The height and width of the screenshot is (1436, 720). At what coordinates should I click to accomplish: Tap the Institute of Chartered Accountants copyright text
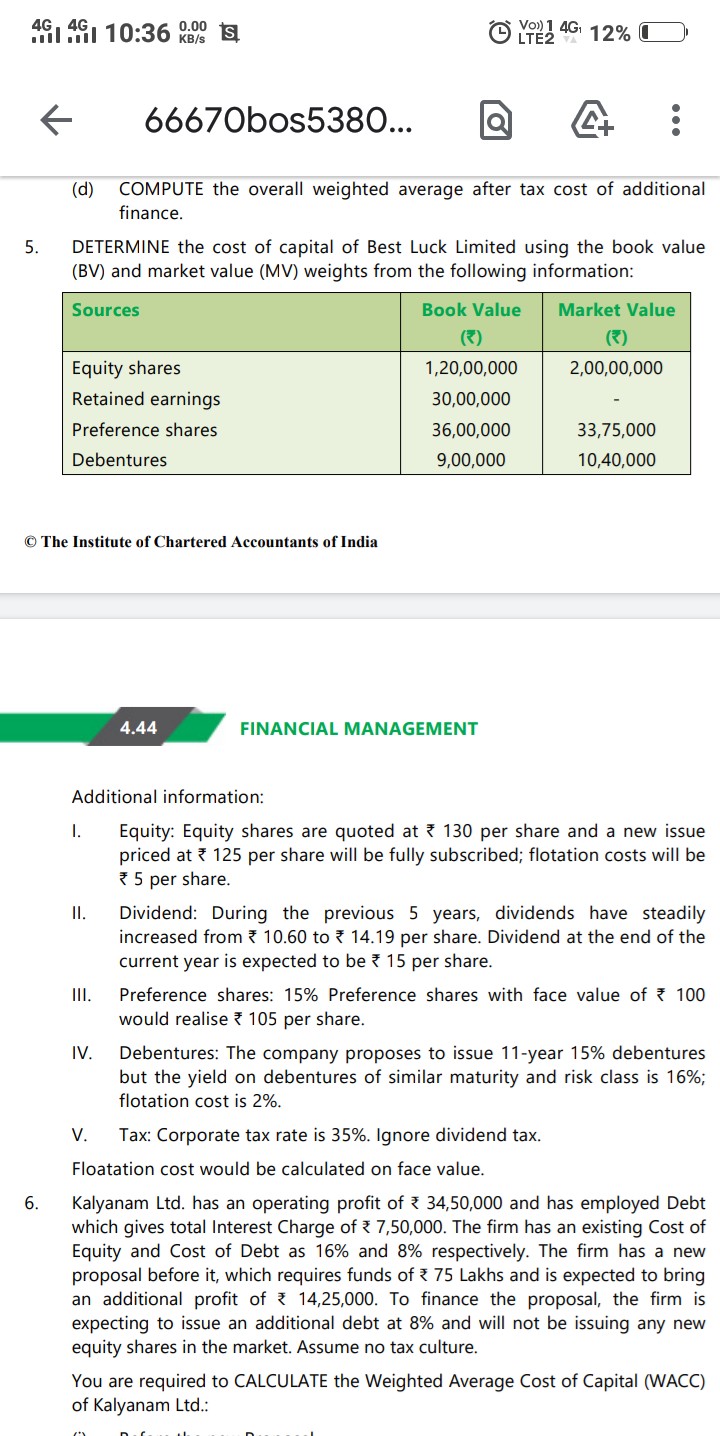point(201,542)
